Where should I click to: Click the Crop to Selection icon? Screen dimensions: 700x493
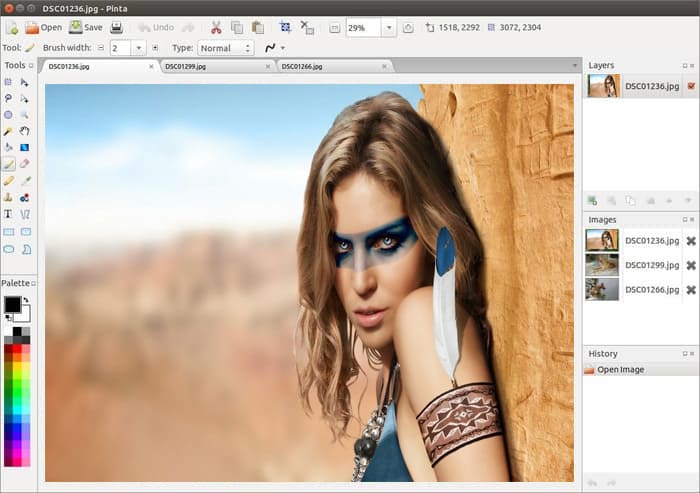point(285,27)
